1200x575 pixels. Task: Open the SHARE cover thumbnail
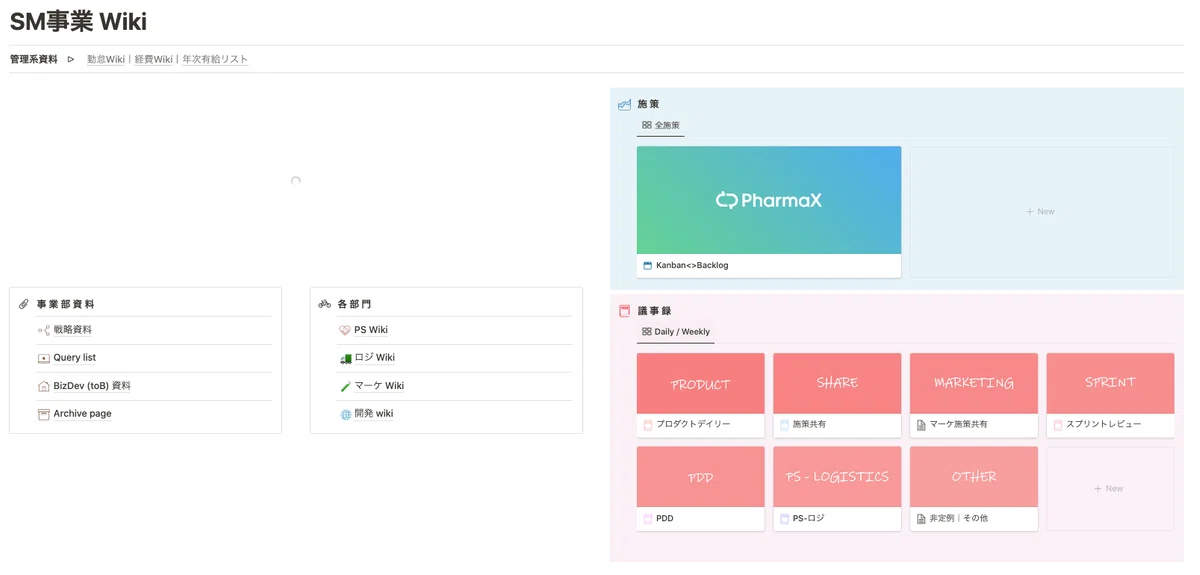(838, 383)
